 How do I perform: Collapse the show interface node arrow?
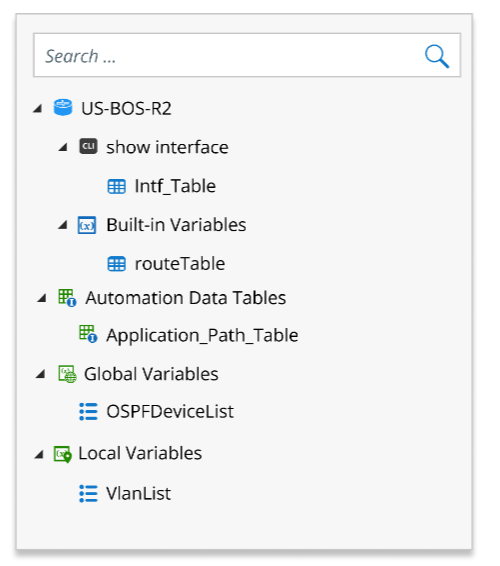[63, 147]
